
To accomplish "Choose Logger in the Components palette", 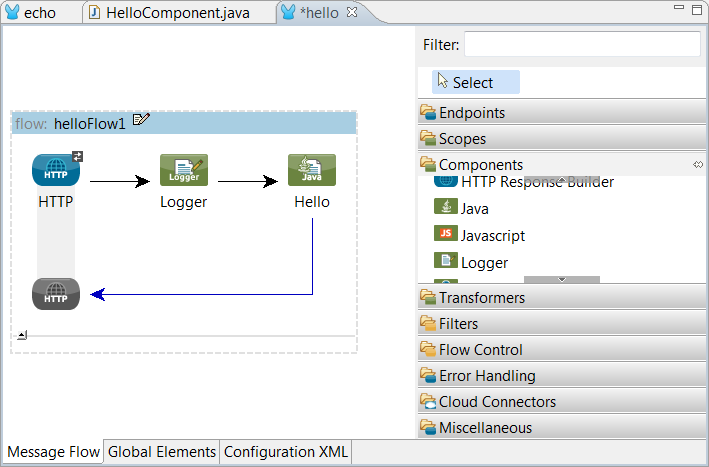I will click(x=483, y=262).
